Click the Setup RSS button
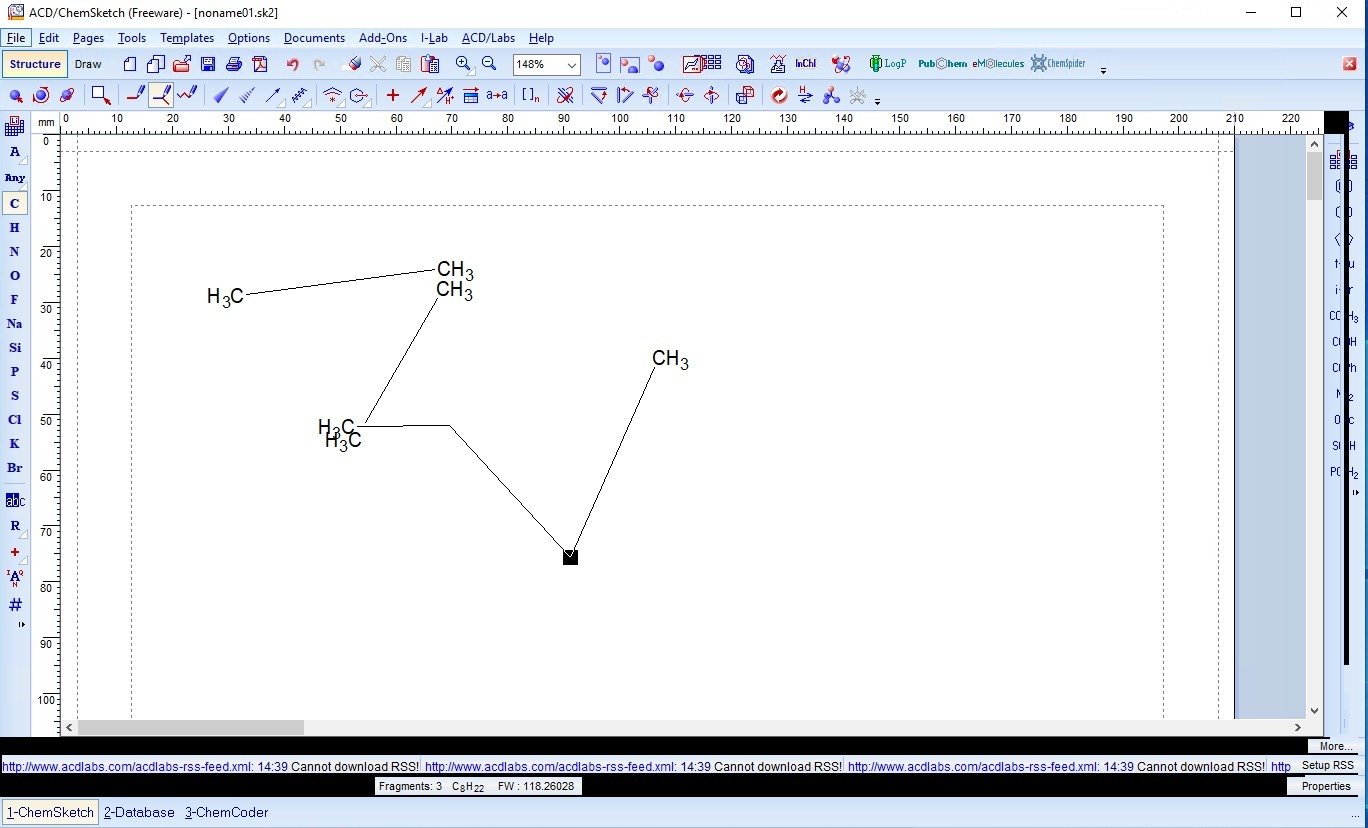The image size is (1368, 828). point(1328,766)
